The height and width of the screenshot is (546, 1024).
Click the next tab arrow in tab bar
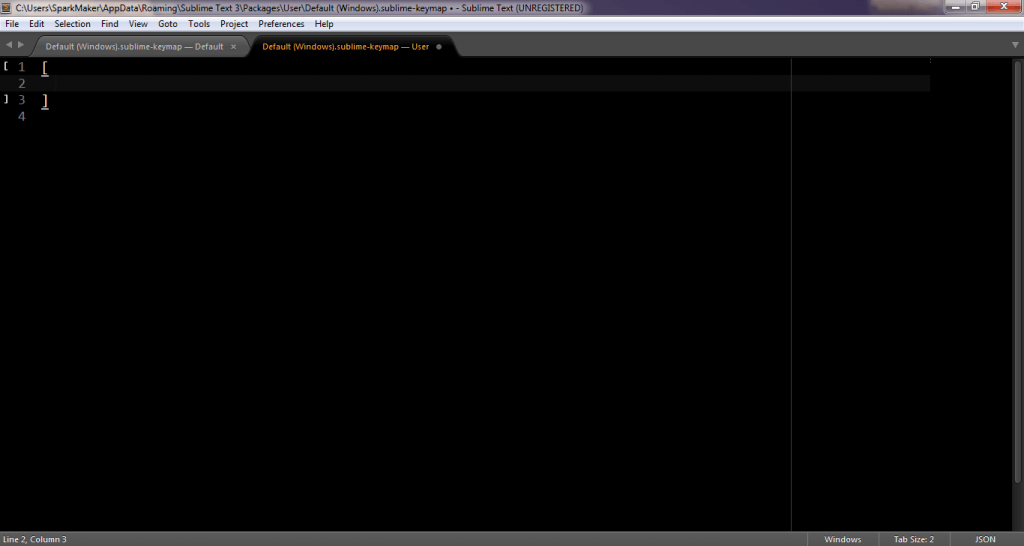point(20,45)
